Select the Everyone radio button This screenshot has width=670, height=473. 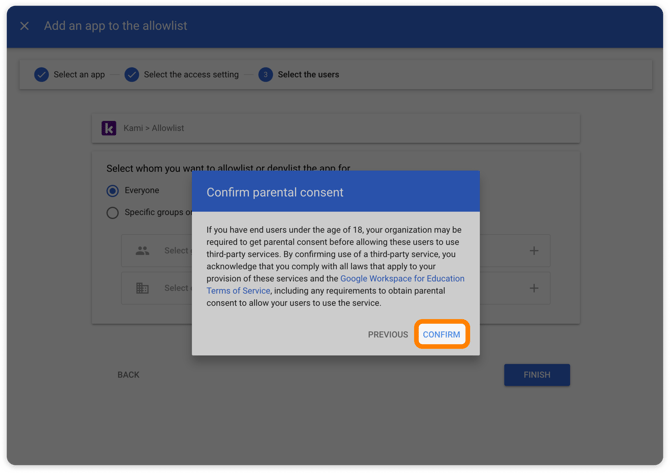click(112, 191)
